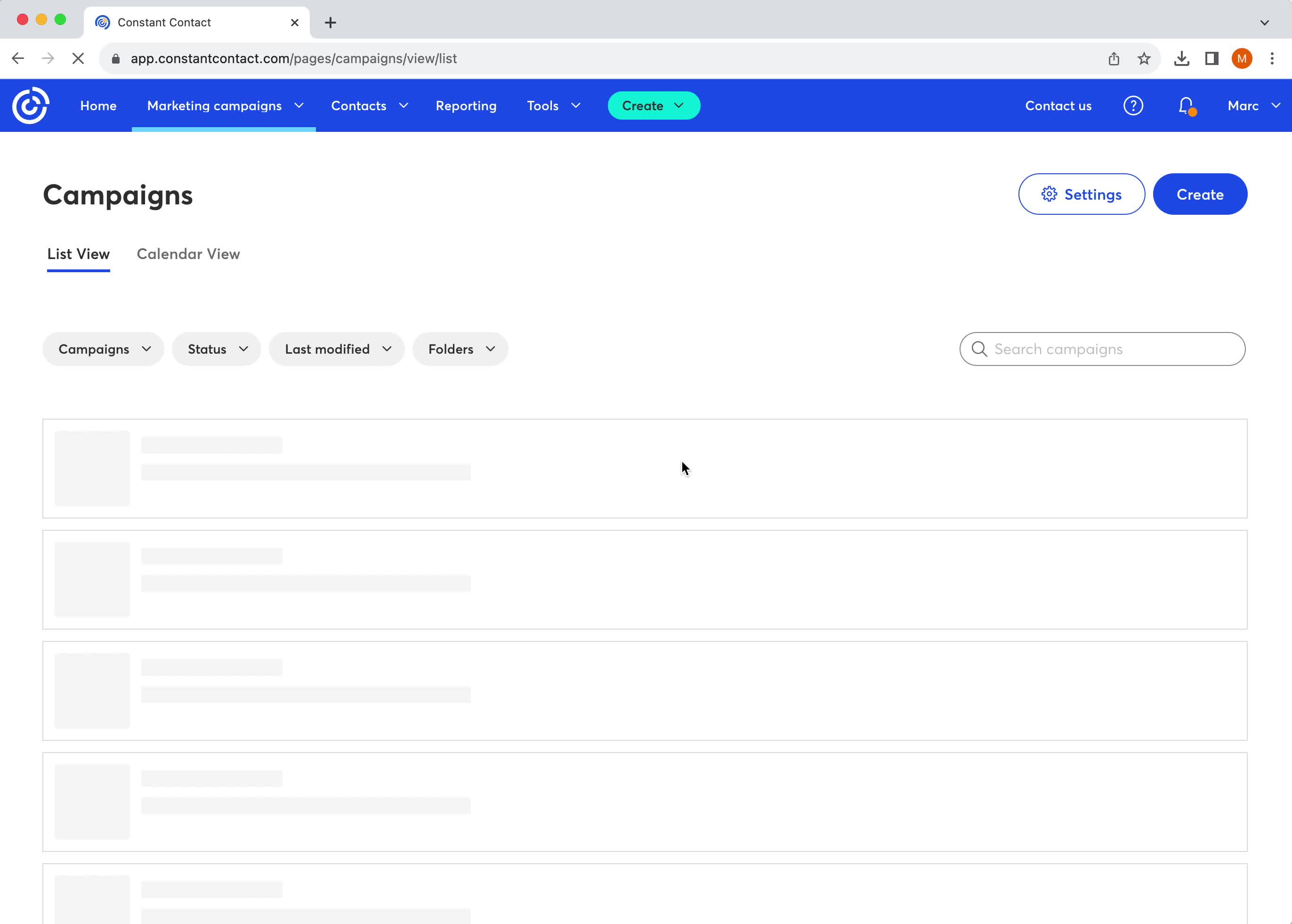The image size is (1292, 924).
Task: Open the Folders filter dropdown
Action: 460,349
